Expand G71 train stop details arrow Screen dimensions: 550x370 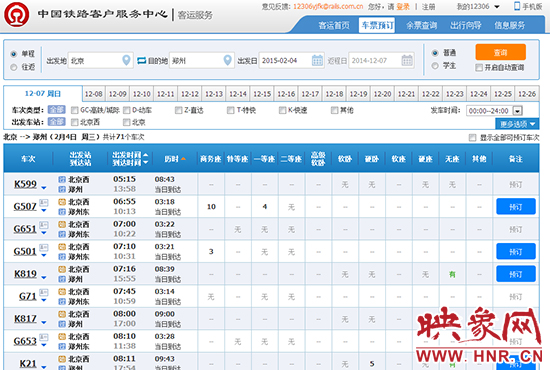(44, 300)
